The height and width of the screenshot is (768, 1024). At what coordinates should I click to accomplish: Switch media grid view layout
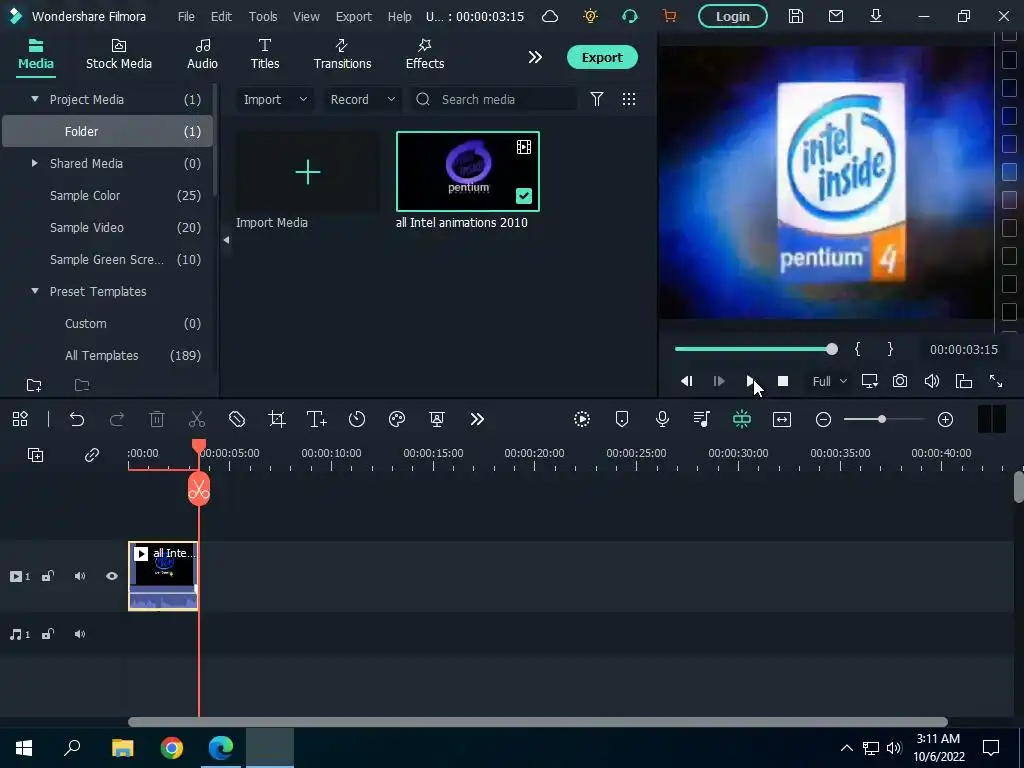click(x=629, y=99)
